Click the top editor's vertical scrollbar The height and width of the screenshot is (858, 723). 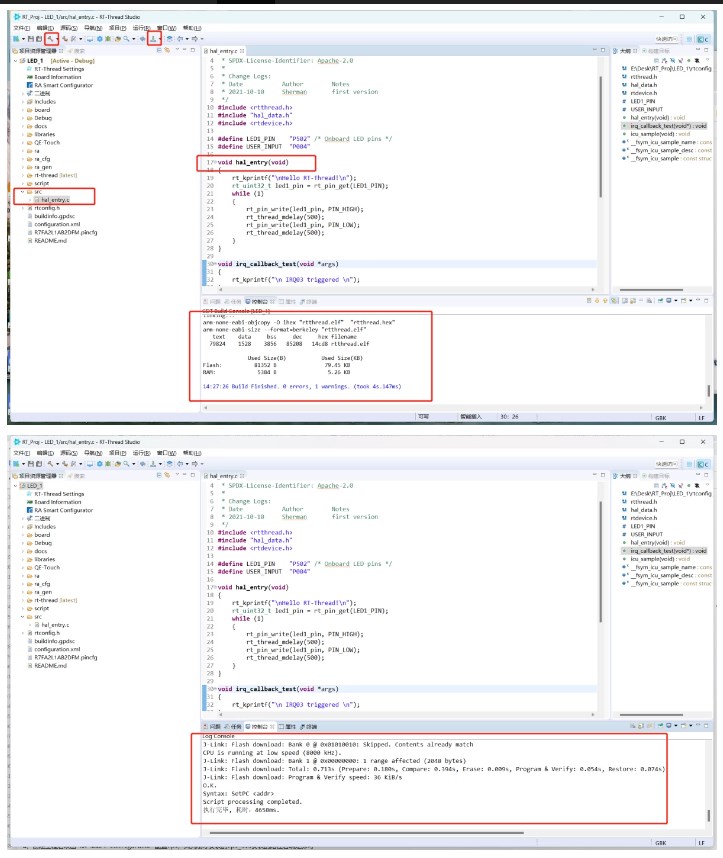[x=600, y=137]
